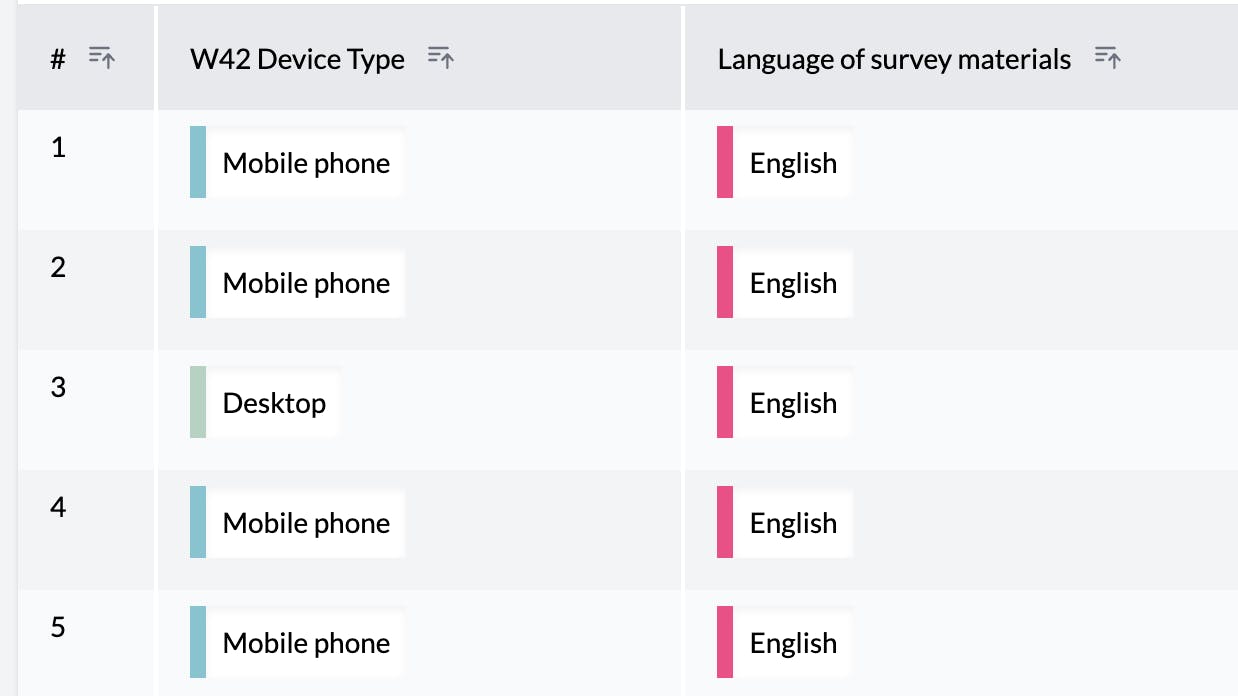
Task: Select row number 1
Action: (x=58, y=147)
